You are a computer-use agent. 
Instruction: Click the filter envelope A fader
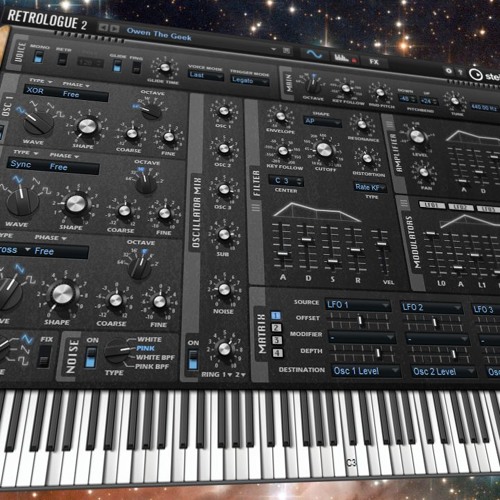tap(283, 254)
